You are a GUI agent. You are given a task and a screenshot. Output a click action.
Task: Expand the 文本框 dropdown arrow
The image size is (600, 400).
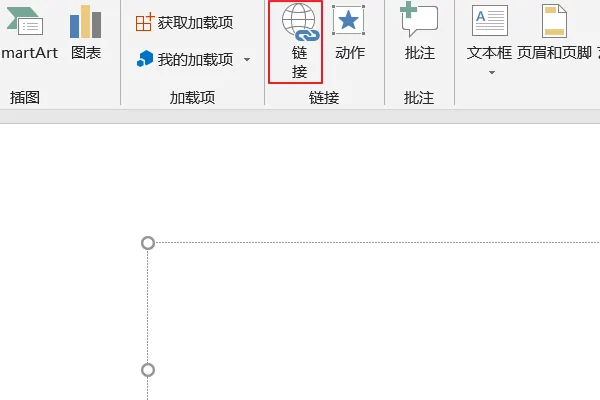coord(492,72)
